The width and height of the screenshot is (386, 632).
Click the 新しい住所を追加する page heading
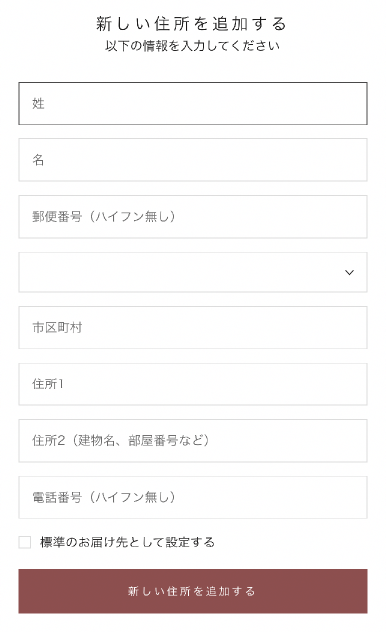click(191, 24)
